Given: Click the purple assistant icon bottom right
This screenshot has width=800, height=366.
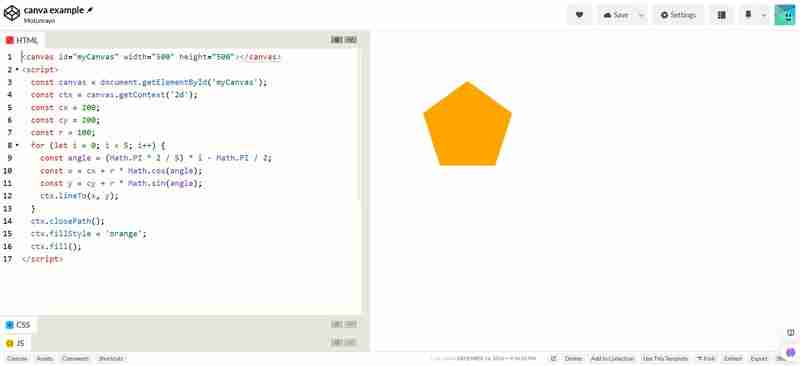Looking at the screenshot, I should [x=791, y=352].
